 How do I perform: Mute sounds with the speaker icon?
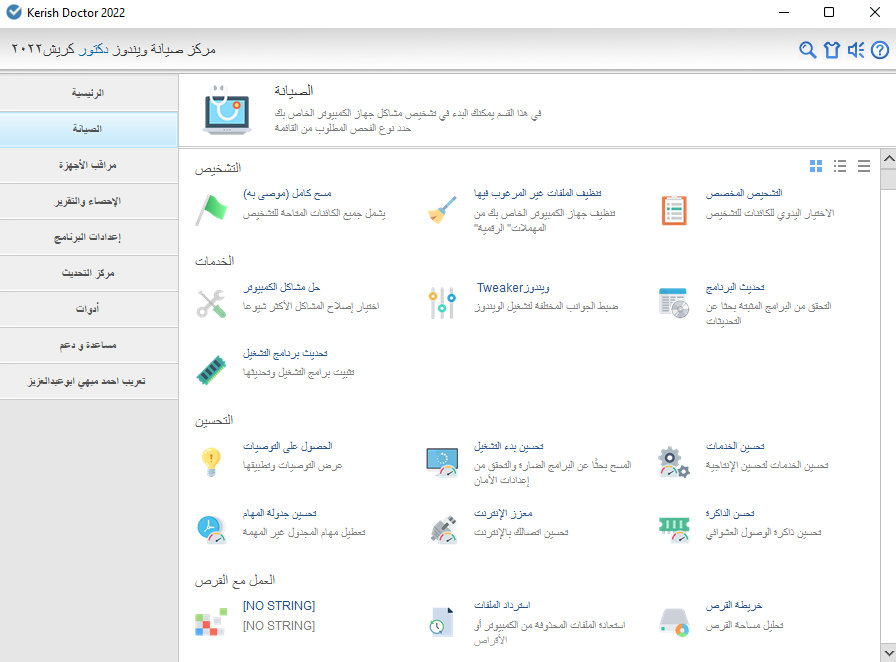(855, 50)
